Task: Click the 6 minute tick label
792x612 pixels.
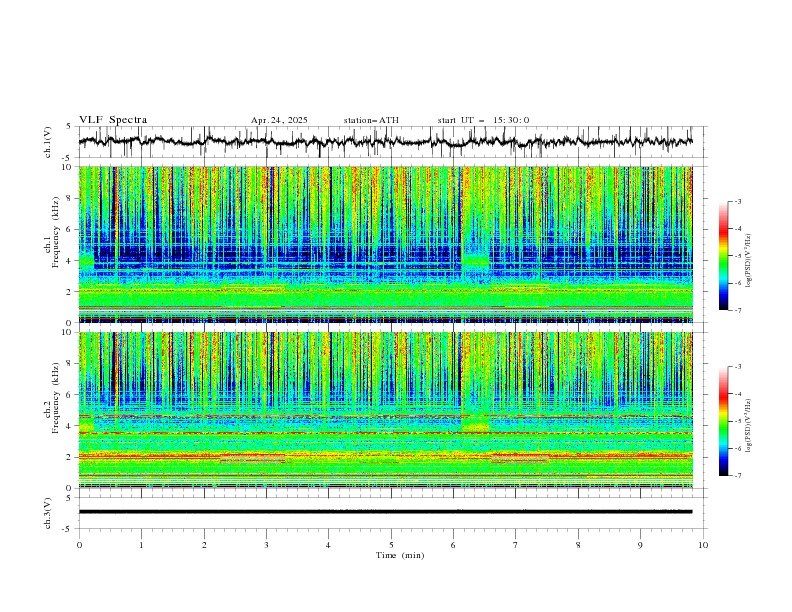Action: 453,545
